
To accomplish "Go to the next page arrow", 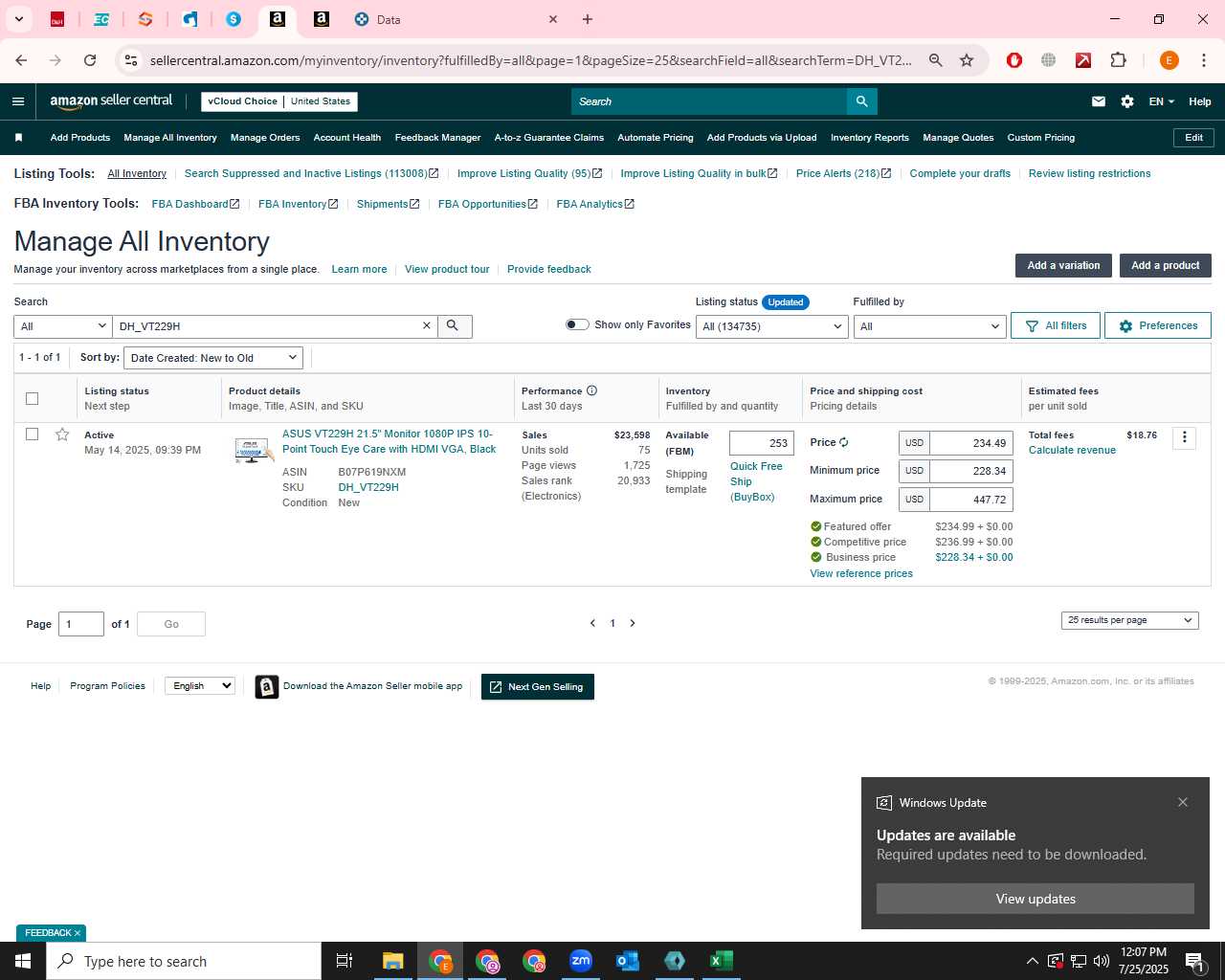I will coord(633,623).
